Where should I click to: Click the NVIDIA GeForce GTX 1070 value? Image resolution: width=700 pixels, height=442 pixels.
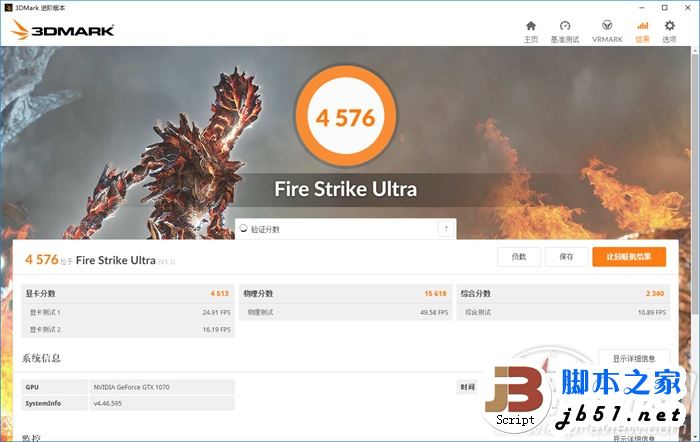click(131, 387)
